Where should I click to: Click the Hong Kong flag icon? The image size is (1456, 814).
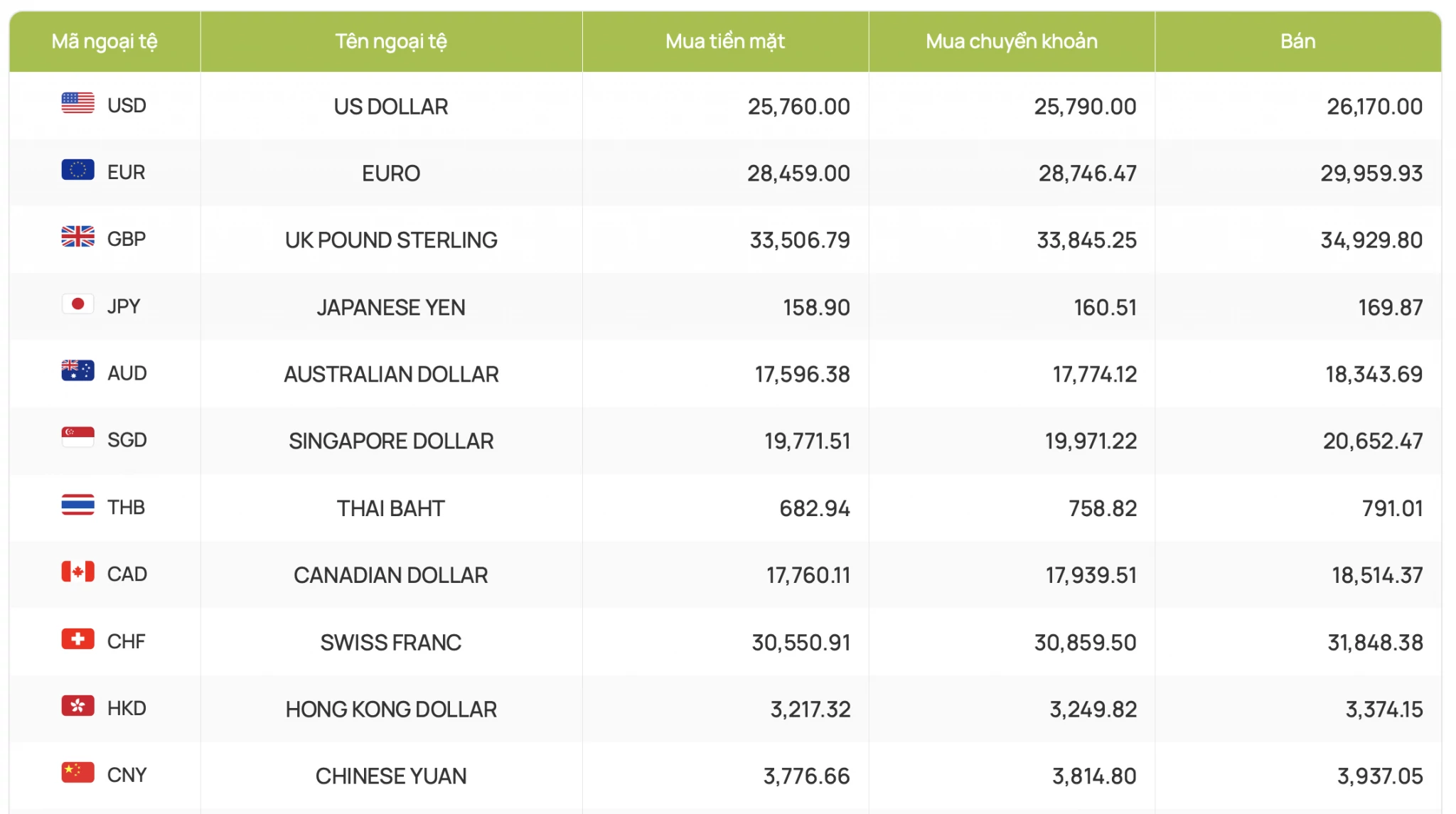pyautogui.click(x=77, y=706)
